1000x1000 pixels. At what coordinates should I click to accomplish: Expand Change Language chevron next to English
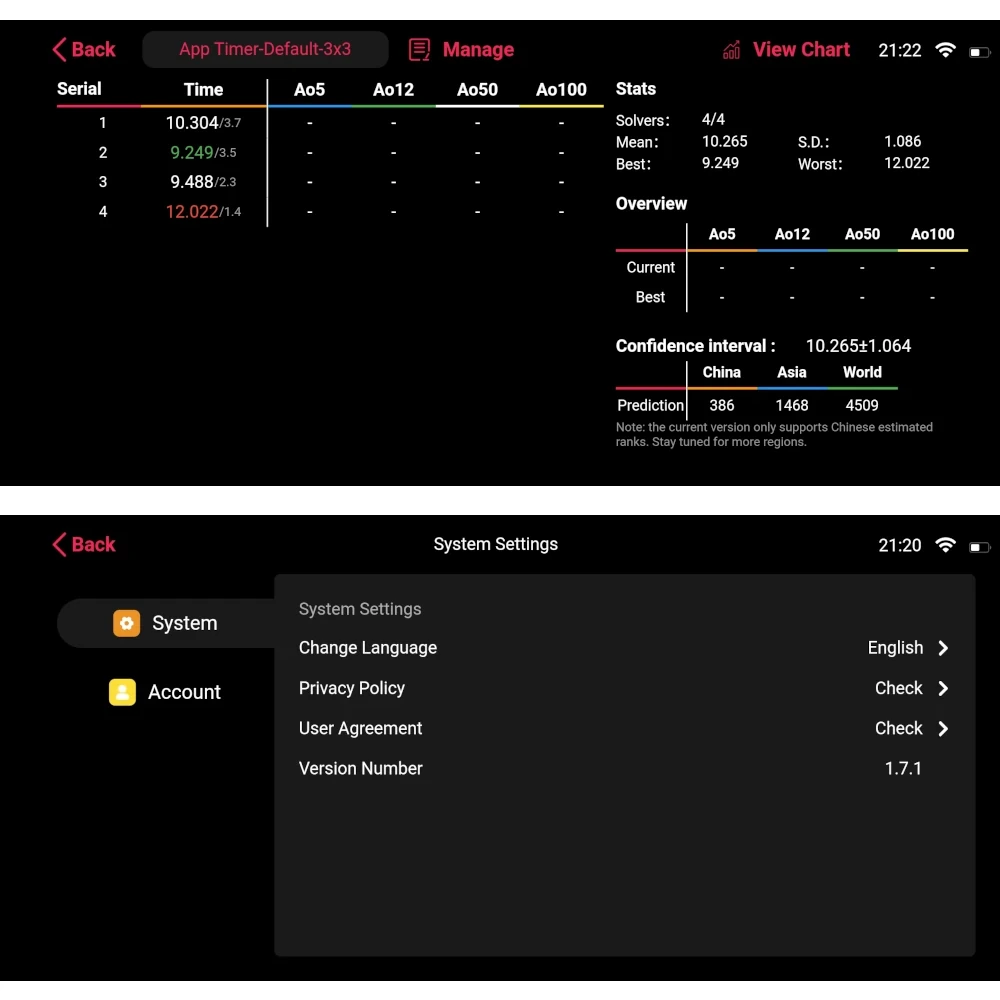[x=943, y=648]
